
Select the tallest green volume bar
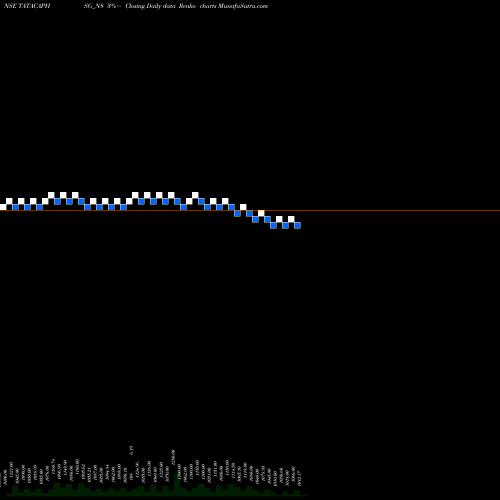tap(177, 484)
